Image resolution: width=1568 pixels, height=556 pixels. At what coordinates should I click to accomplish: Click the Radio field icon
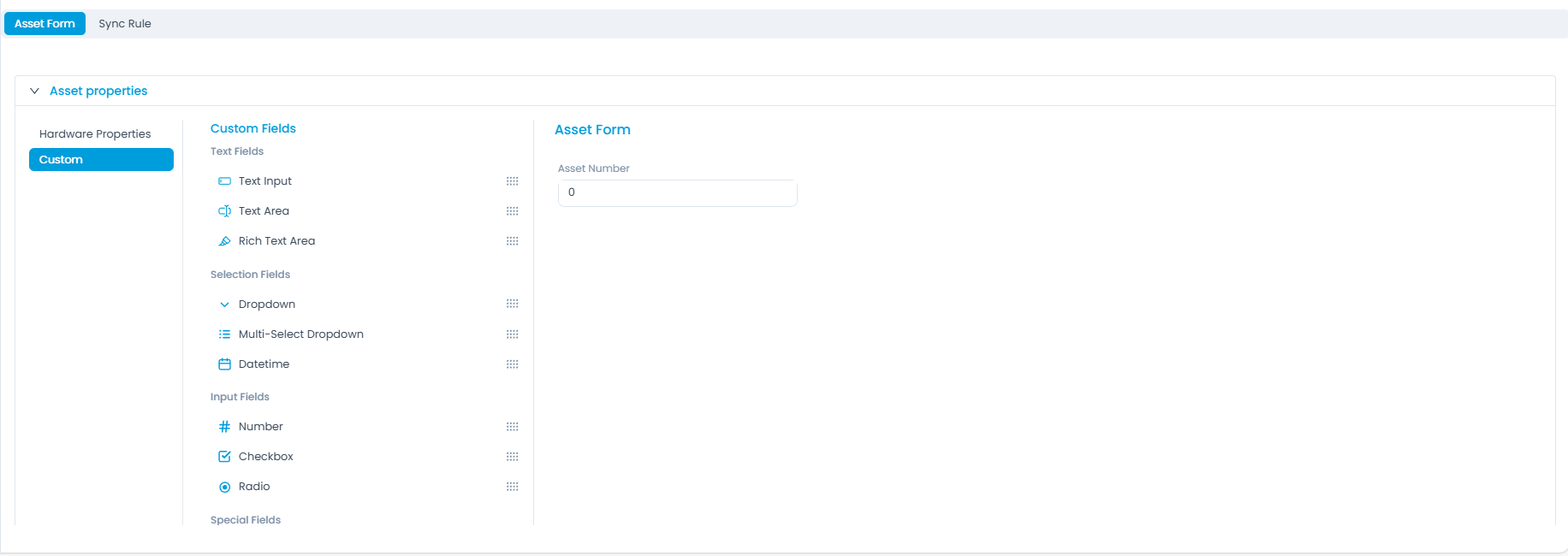click(224, 487)
